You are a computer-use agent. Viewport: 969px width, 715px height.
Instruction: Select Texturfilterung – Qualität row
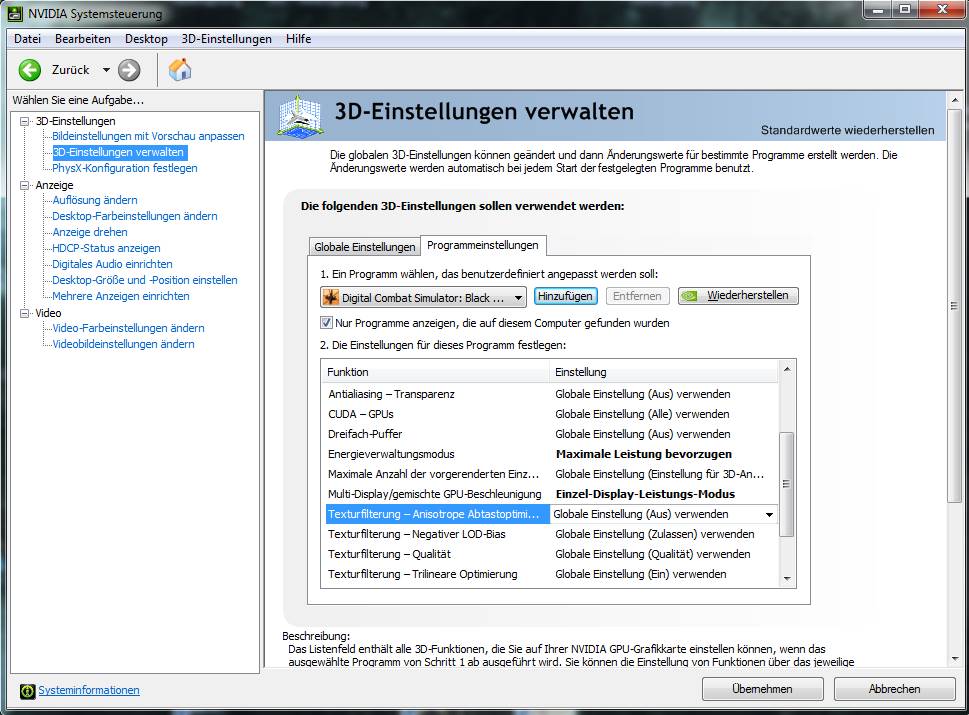click(x=551, y=554)
